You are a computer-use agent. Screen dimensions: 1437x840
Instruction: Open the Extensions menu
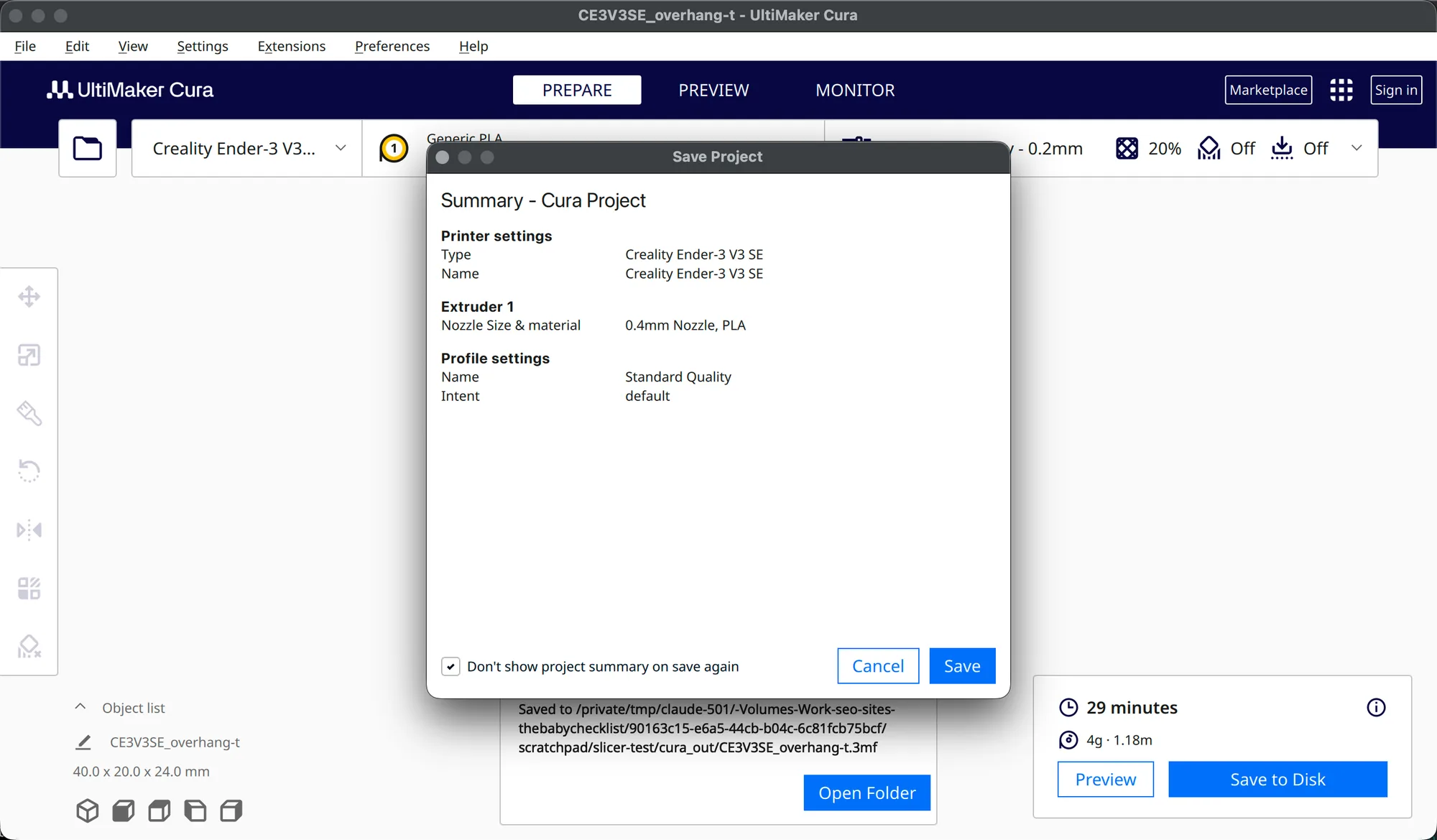292,46
